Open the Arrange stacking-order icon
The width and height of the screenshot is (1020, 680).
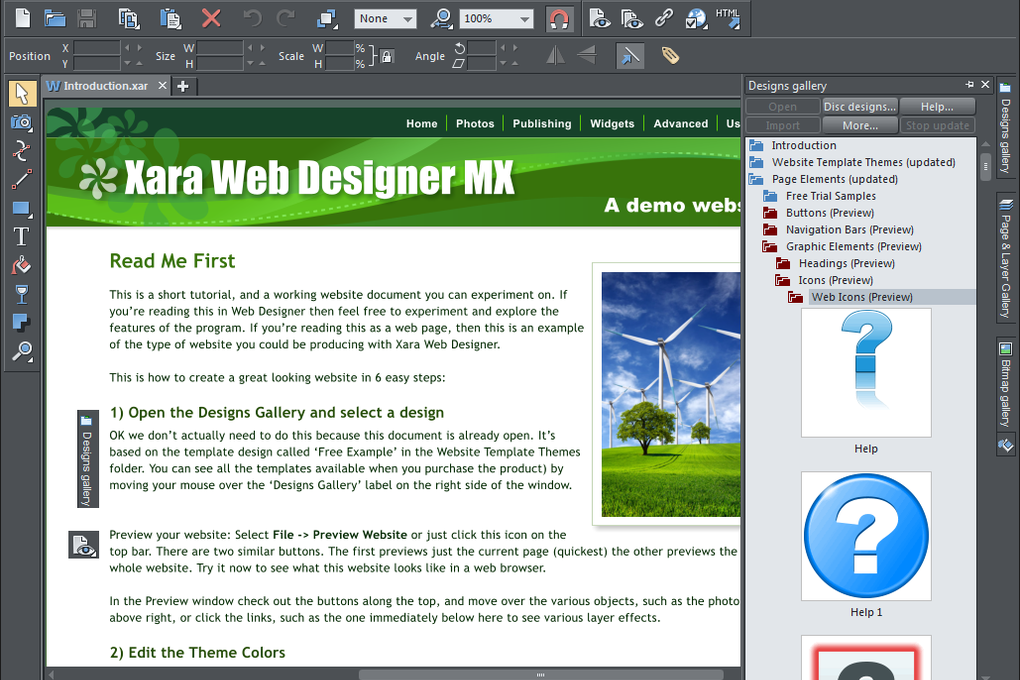click(x=327, y=19)
